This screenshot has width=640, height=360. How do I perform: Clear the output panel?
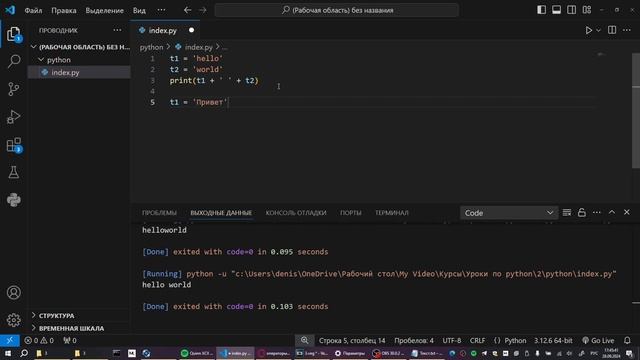click(x=567, y=213)
